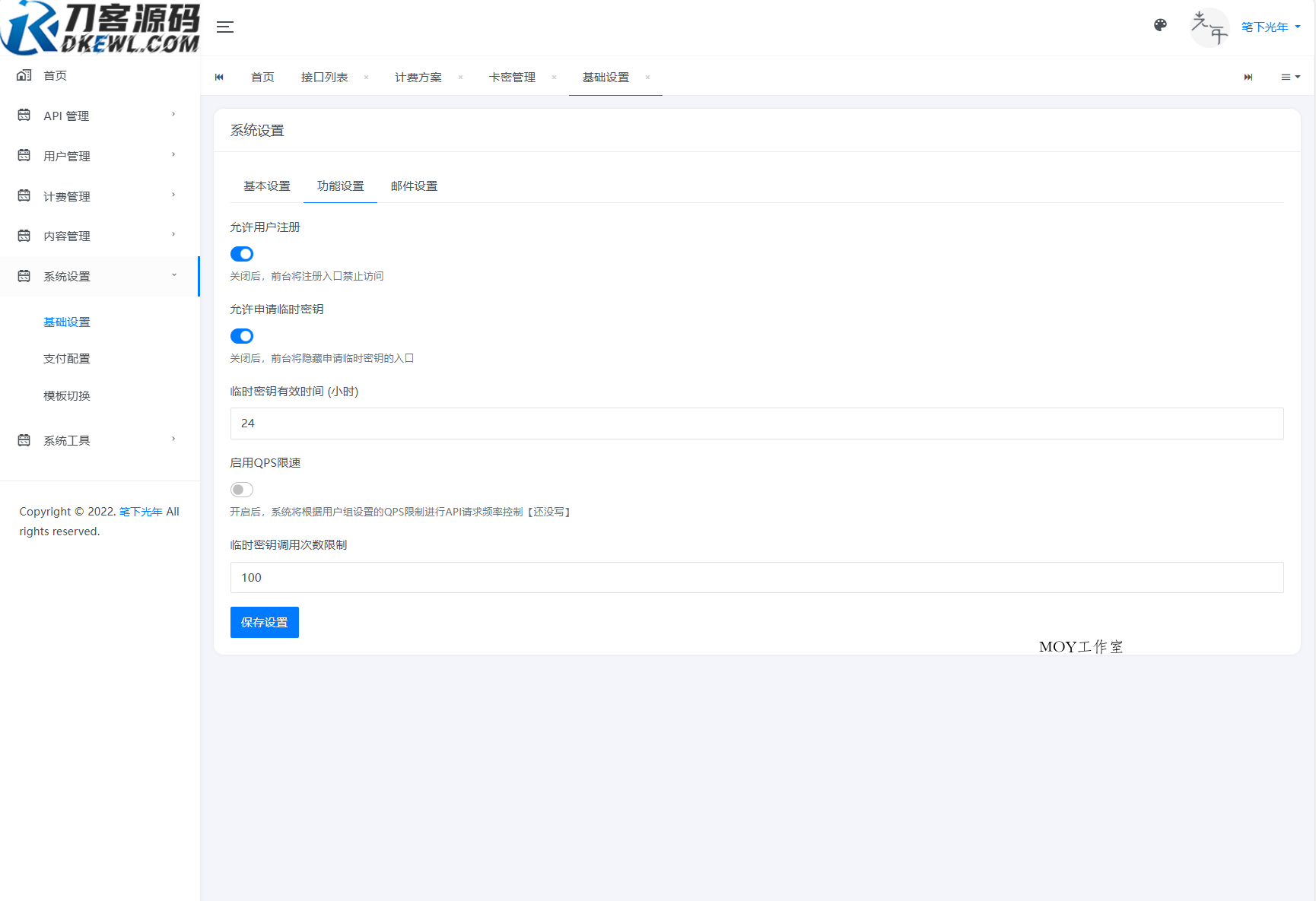Switch to the 邮件设置 tab
This screenshot has width=1316, height=901.
[413, 186]
